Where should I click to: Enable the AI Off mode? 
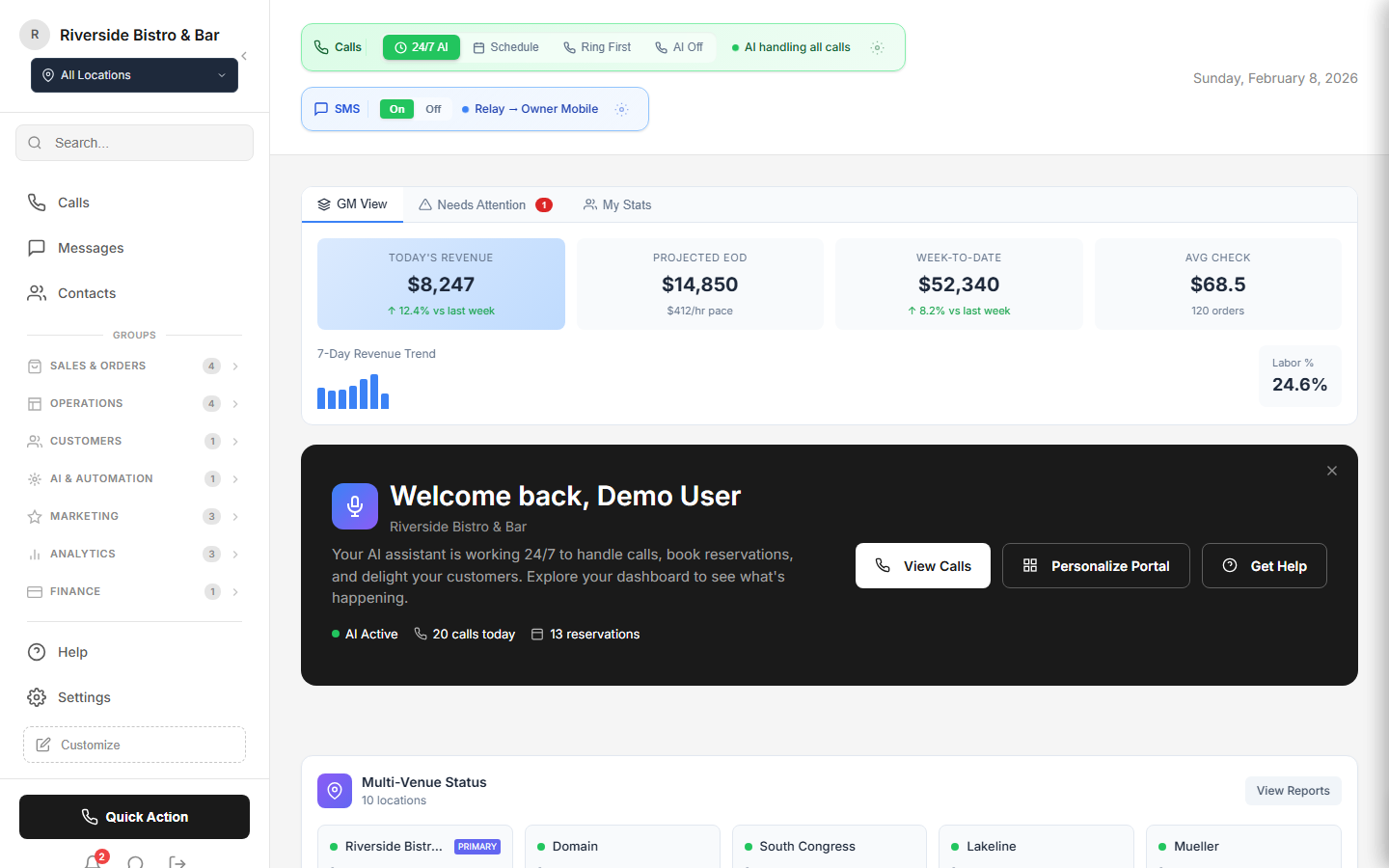pos(678,46)
